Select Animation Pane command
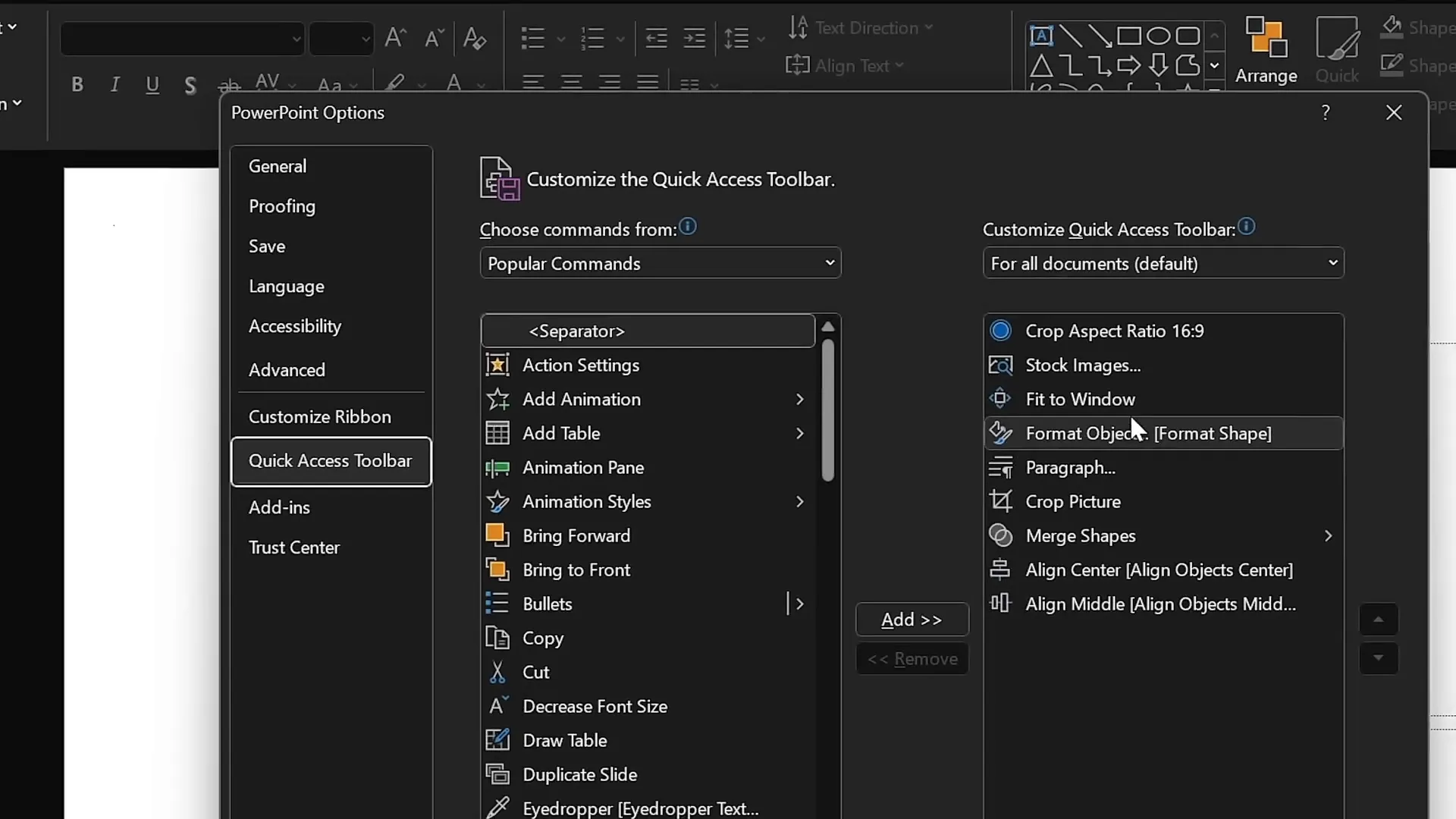1456x819 pixels. (648, 467)
